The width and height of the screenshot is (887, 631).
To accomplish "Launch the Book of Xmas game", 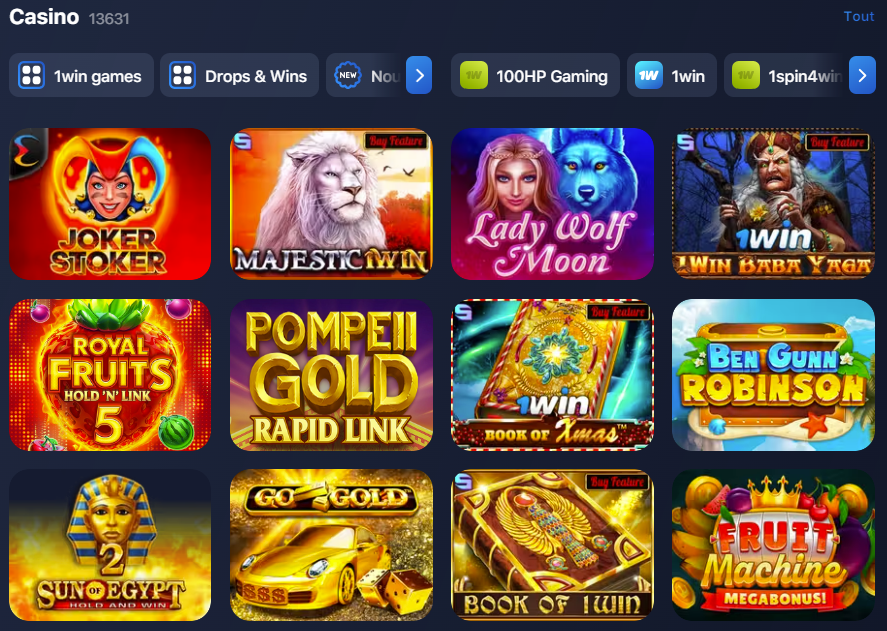I will [x=552, y=375].
